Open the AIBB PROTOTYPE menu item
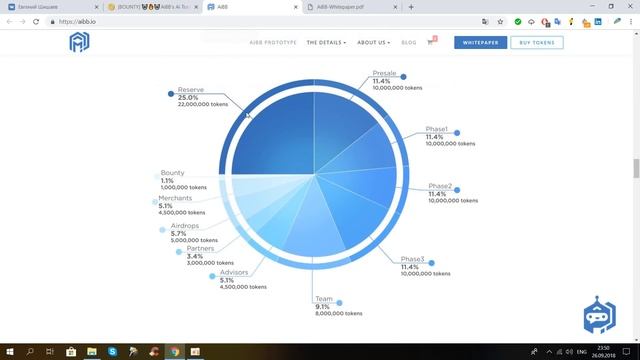The height and width of the screenshot is (360, 640). 273,42
